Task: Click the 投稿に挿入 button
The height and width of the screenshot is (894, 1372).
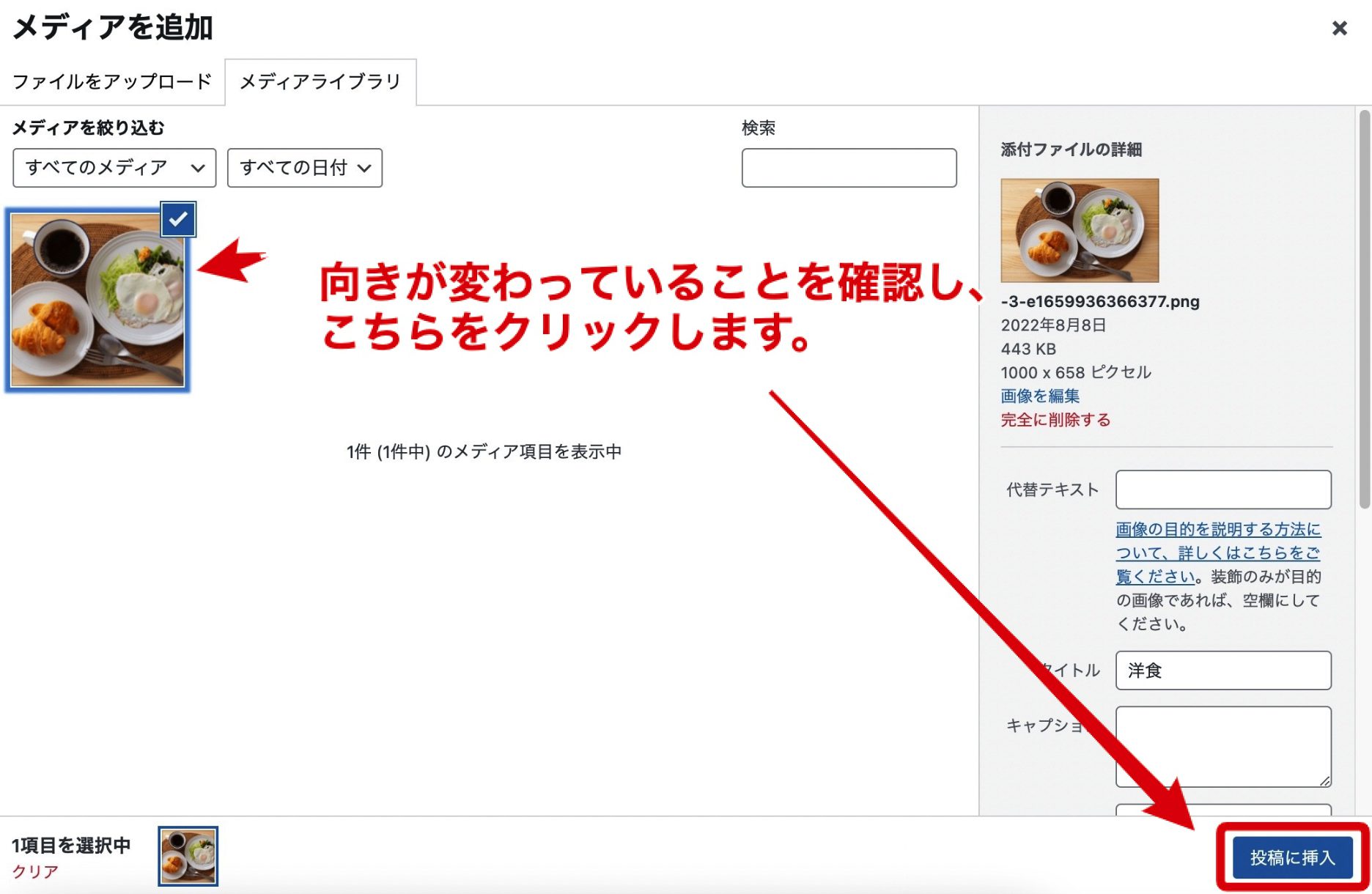Action: tap(1292, 857)
